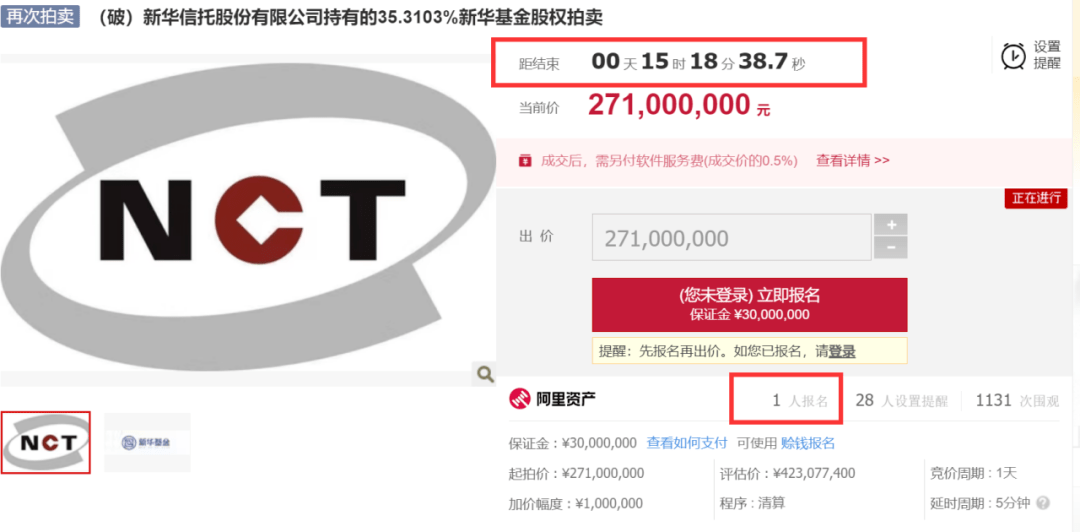
Task: Click the current price 271,000,000 元
Action: [x=679, y=105]
